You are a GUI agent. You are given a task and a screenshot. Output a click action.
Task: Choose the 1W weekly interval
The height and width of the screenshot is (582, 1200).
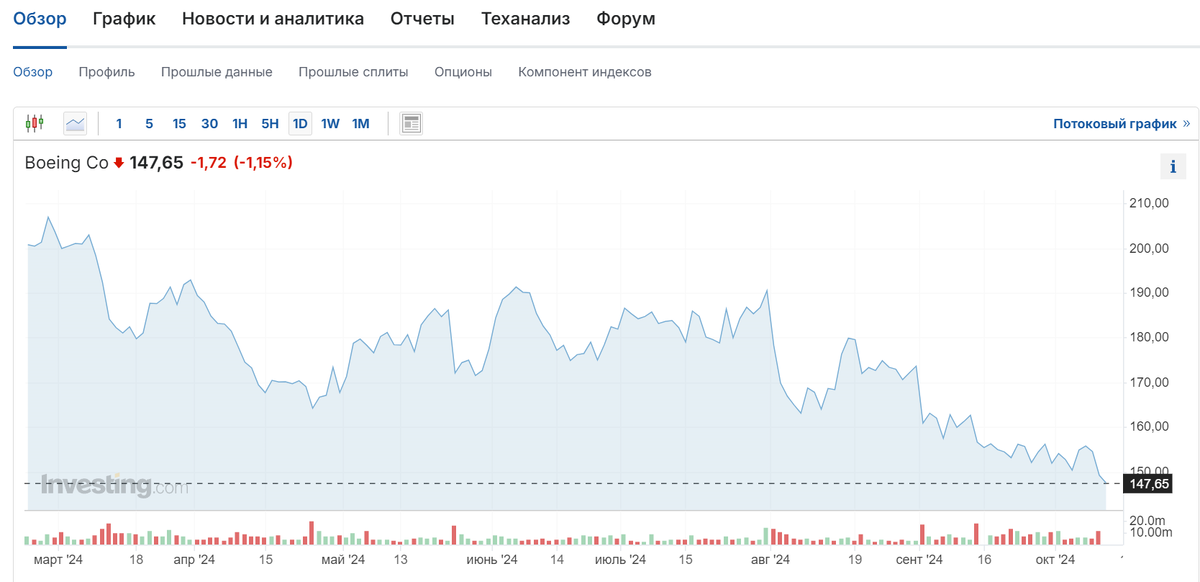point(330,123)
